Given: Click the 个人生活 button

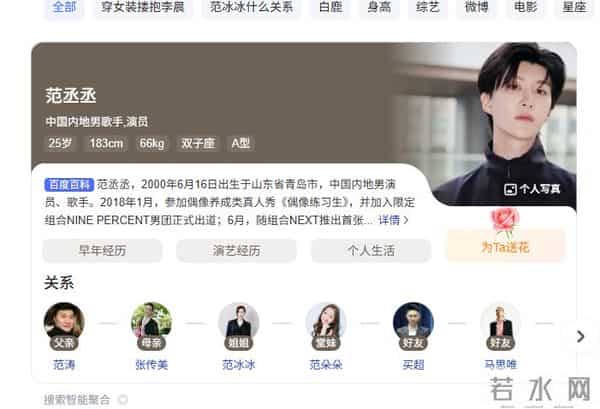Looking at the screenshot, I should [371, 251].
